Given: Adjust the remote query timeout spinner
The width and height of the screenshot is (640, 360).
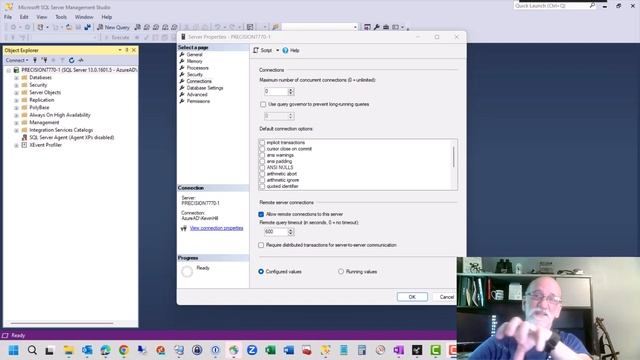Looking at the screenshot, I should 291,232.
